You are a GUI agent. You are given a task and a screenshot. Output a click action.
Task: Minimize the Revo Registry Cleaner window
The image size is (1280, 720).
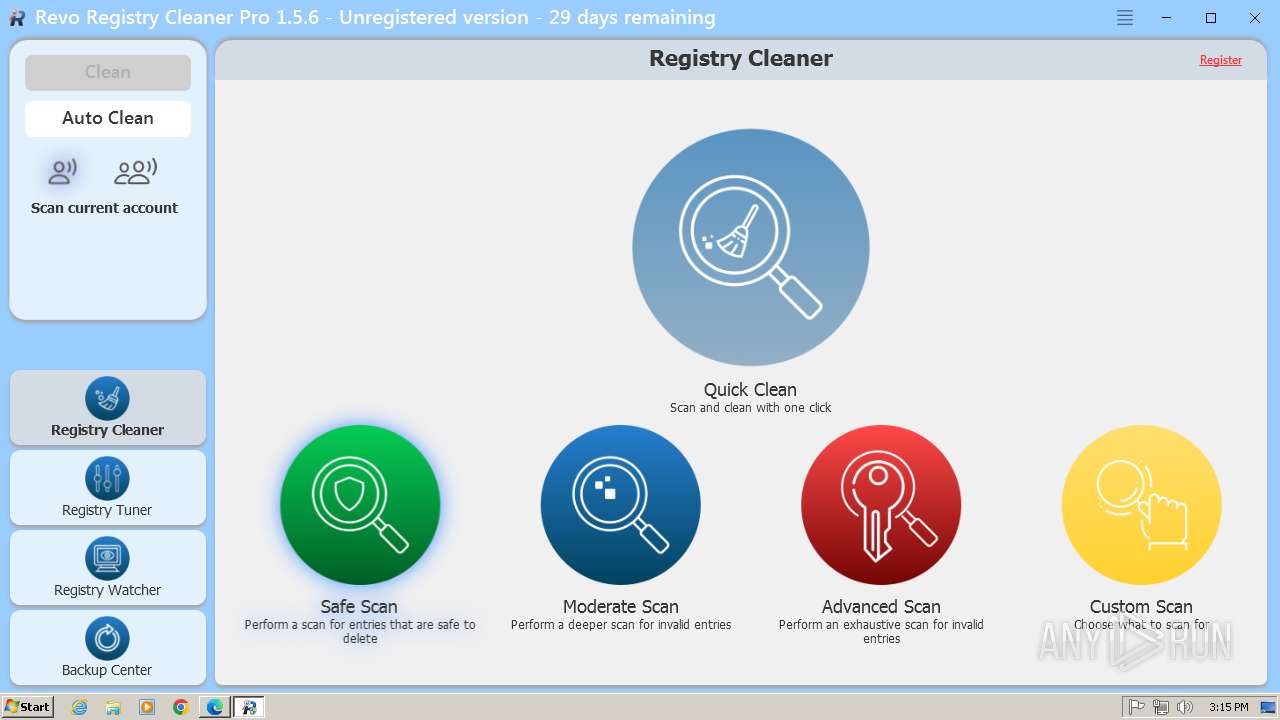click(1167, 18)
